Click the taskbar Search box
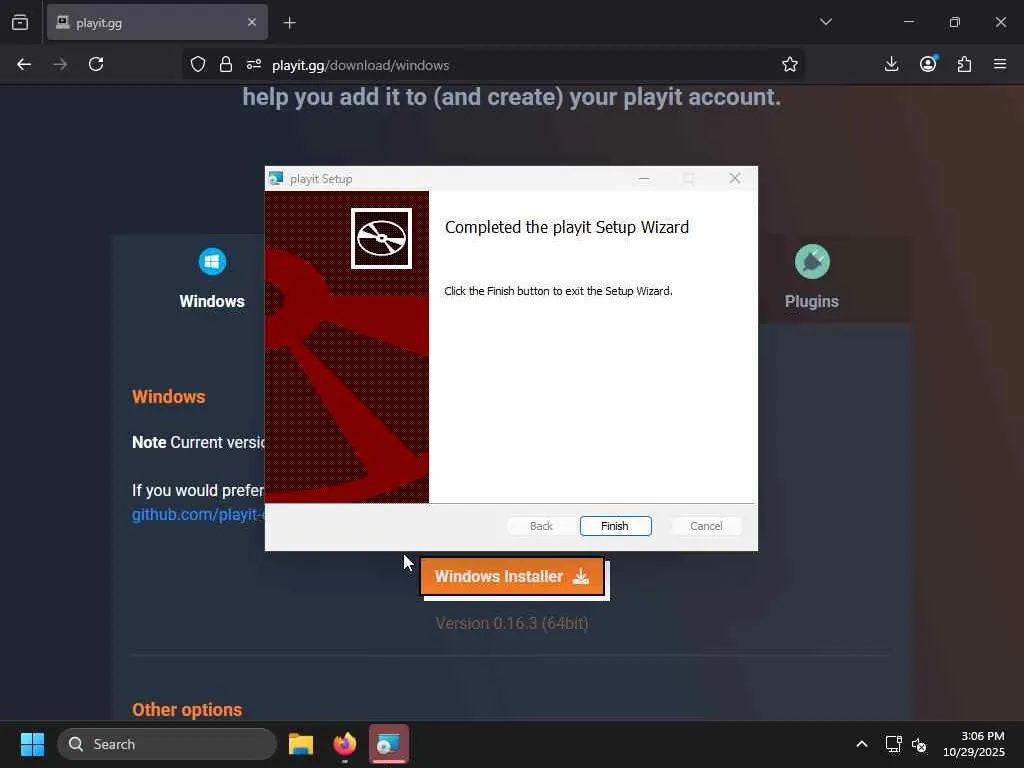 (x=167, y=744)
